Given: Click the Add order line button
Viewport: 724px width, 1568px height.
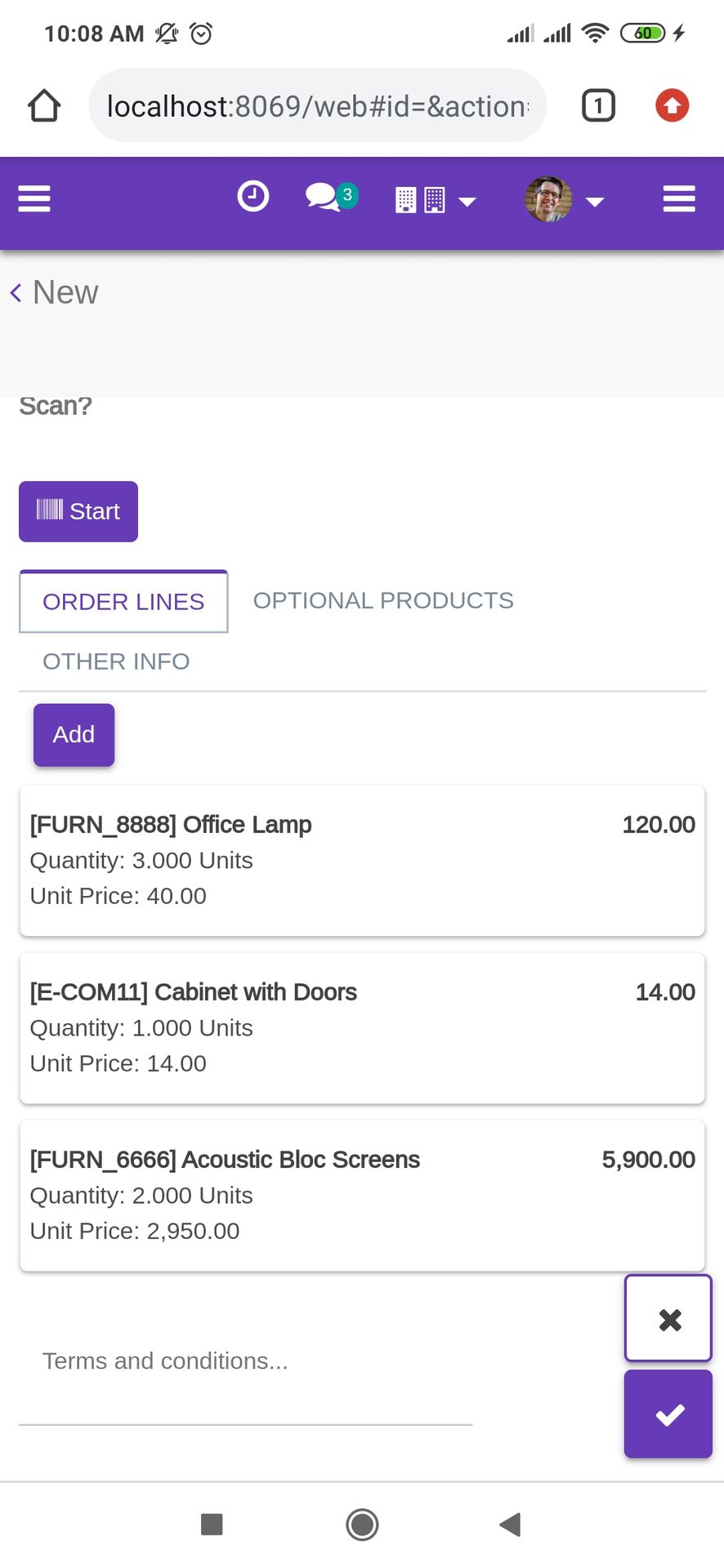Looking at the screenshot, I should [74, 734].
